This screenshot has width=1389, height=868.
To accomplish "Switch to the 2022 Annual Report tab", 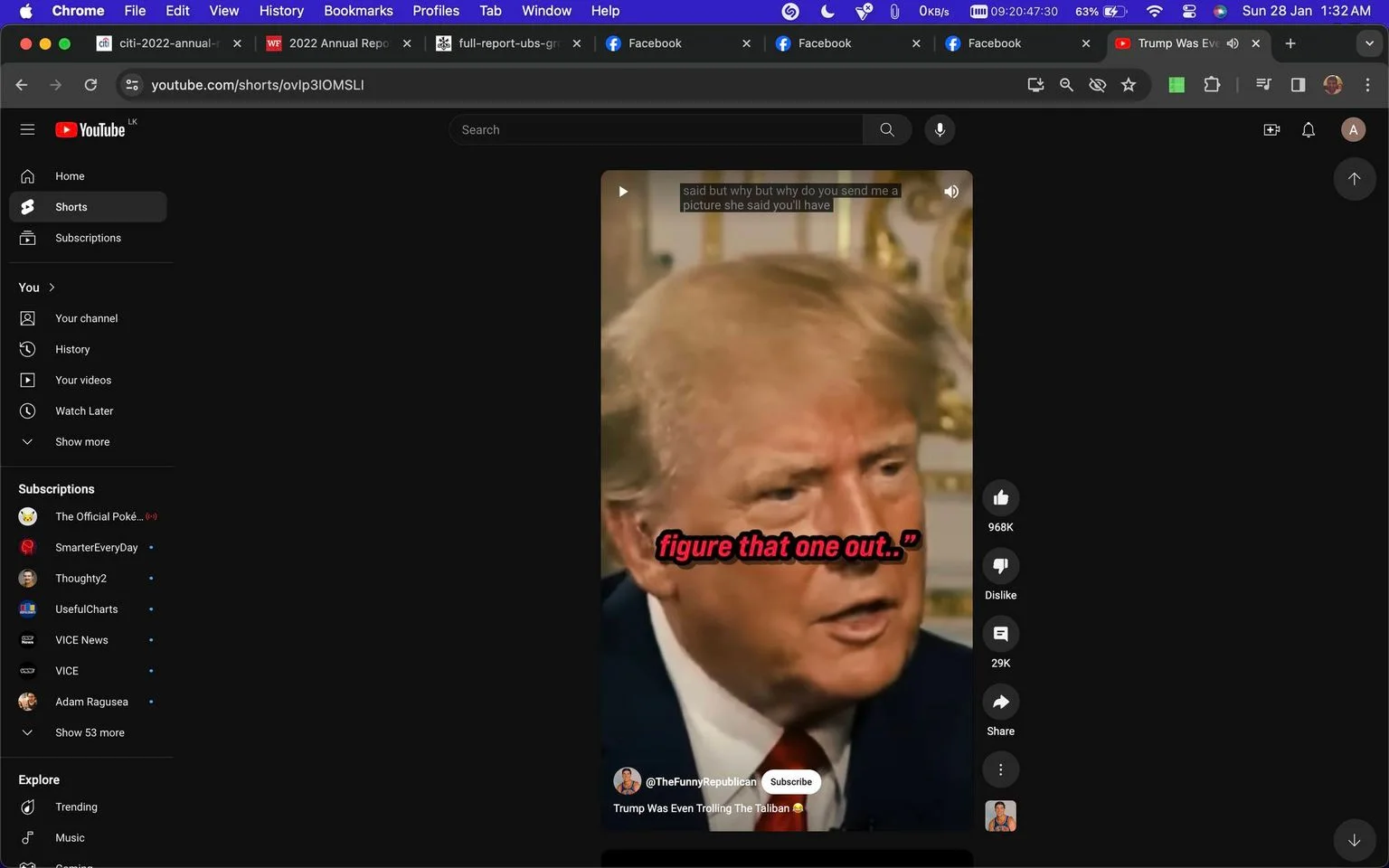I will coord(338,43).
